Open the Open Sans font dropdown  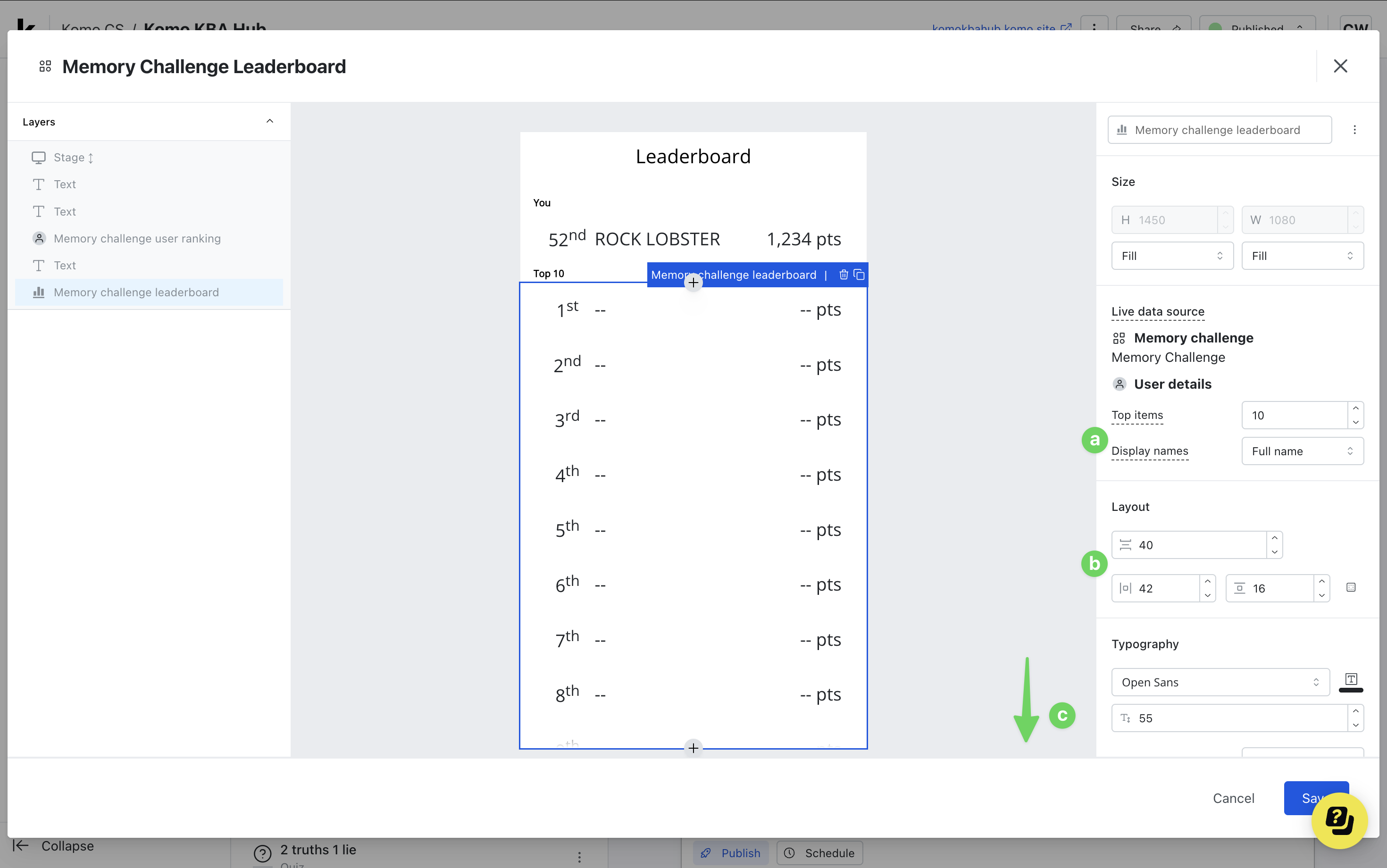1220,682
